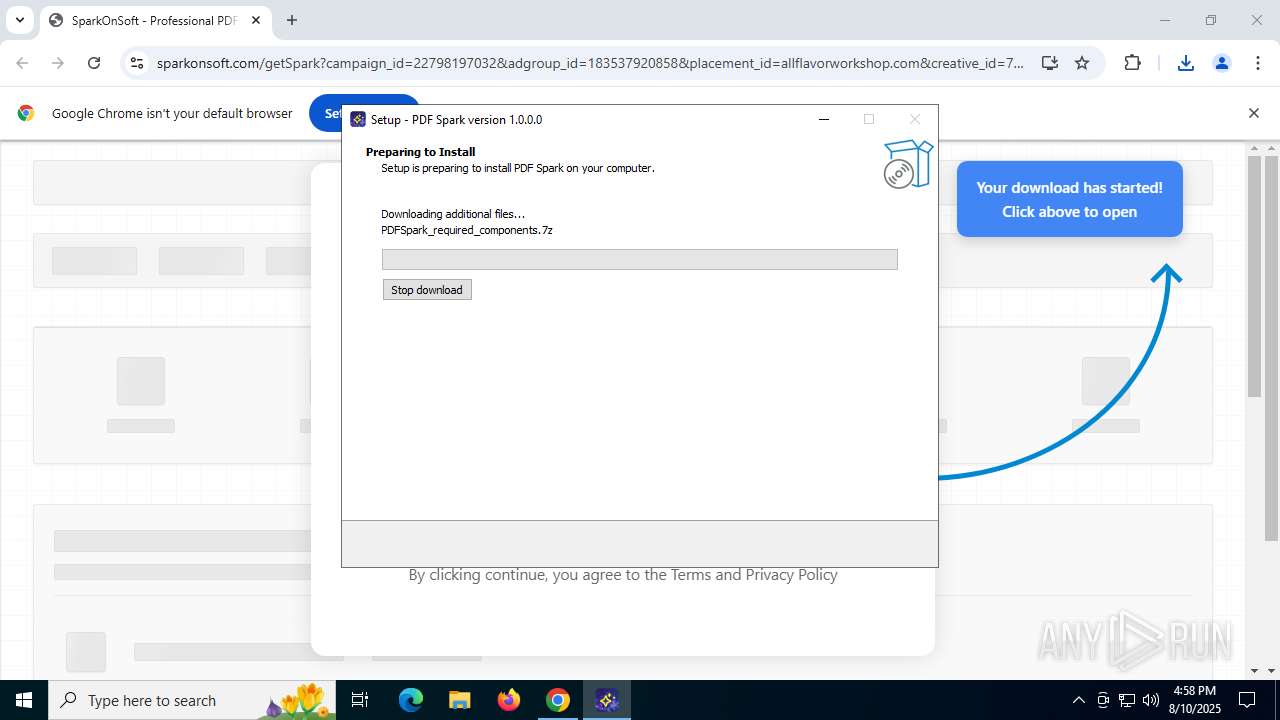Screen dimensions: 1280x720
Task: Switch to PDF Spark setup on taskbar
Action: (607, 700)
